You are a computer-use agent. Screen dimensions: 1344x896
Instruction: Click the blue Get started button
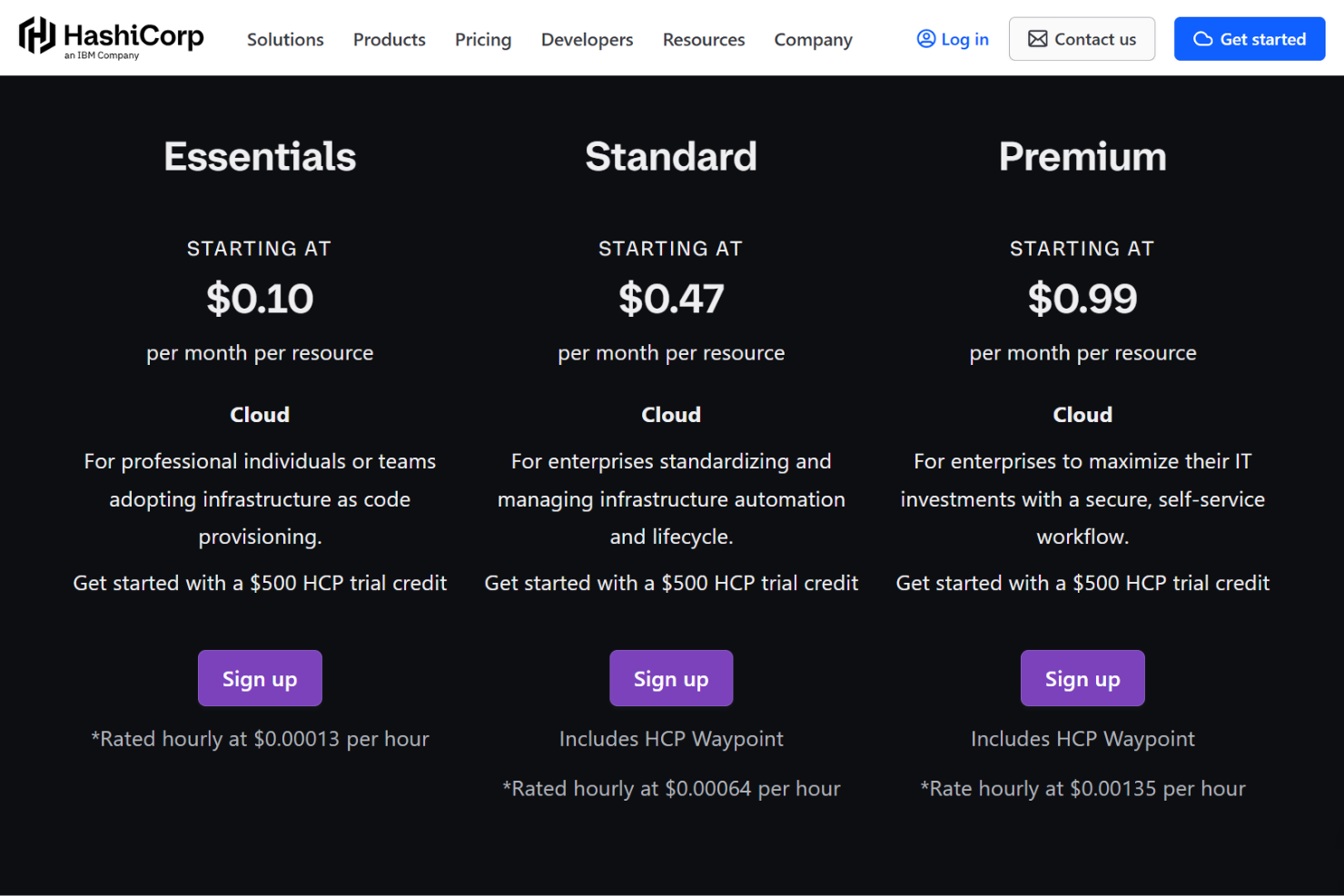pyautogui.click(x=1250, y=39)
